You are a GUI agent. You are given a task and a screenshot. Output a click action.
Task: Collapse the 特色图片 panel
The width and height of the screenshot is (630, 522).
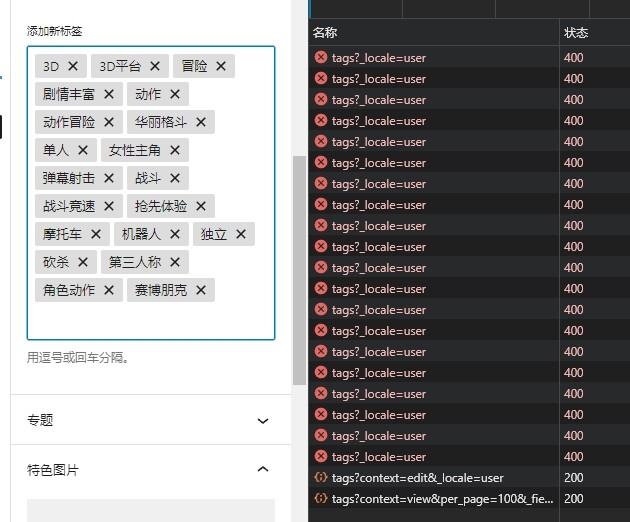pos(262,469)
